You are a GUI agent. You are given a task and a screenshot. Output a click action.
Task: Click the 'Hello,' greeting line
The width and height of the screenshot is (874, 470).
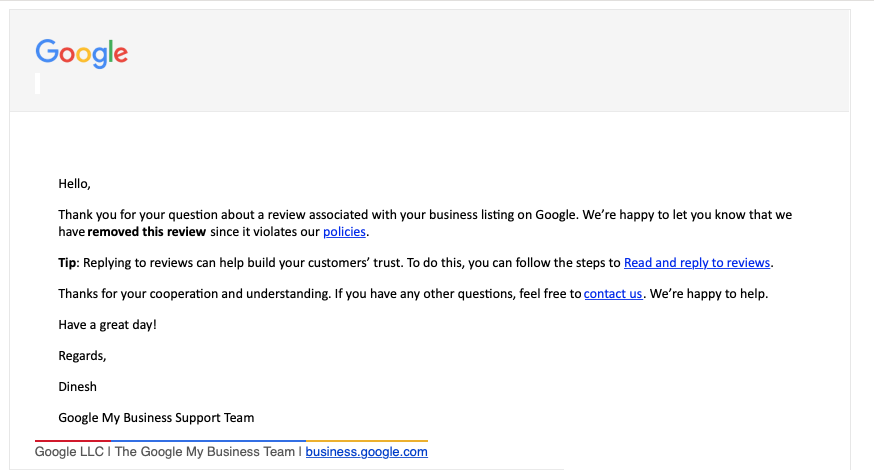coord(74,184)
